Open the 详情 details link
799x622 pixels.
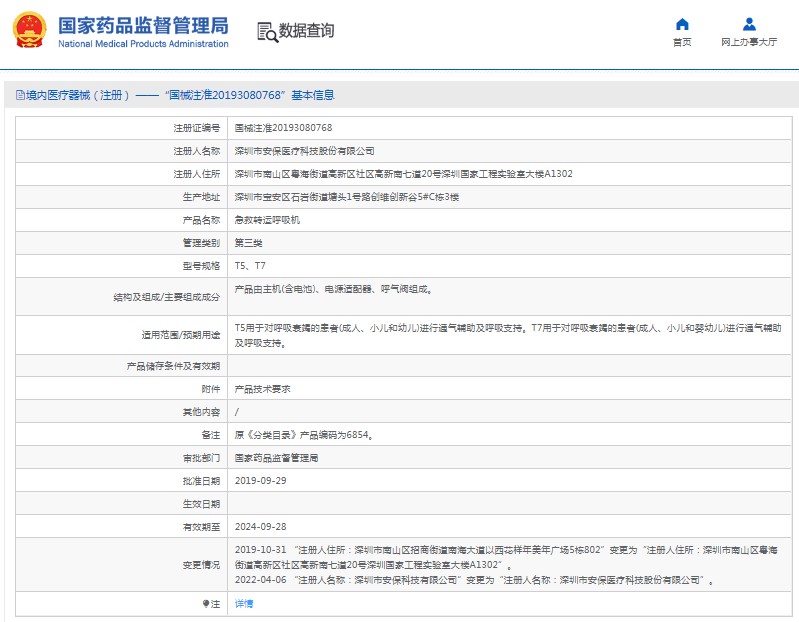click(244, 604)
